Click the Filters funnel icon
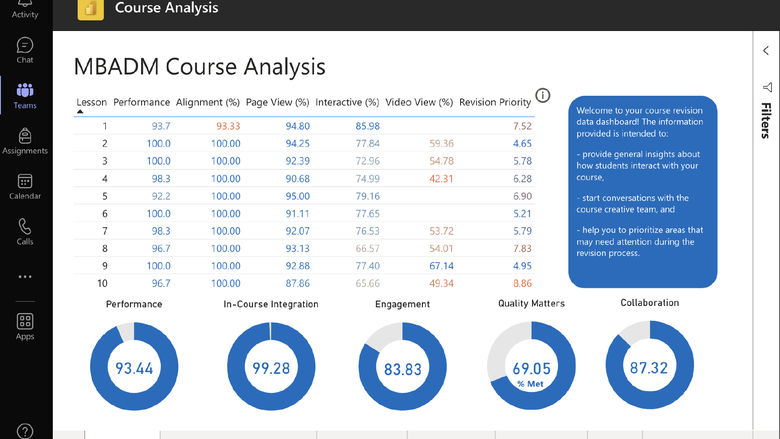The image size is (780, 439). (767, 88)
